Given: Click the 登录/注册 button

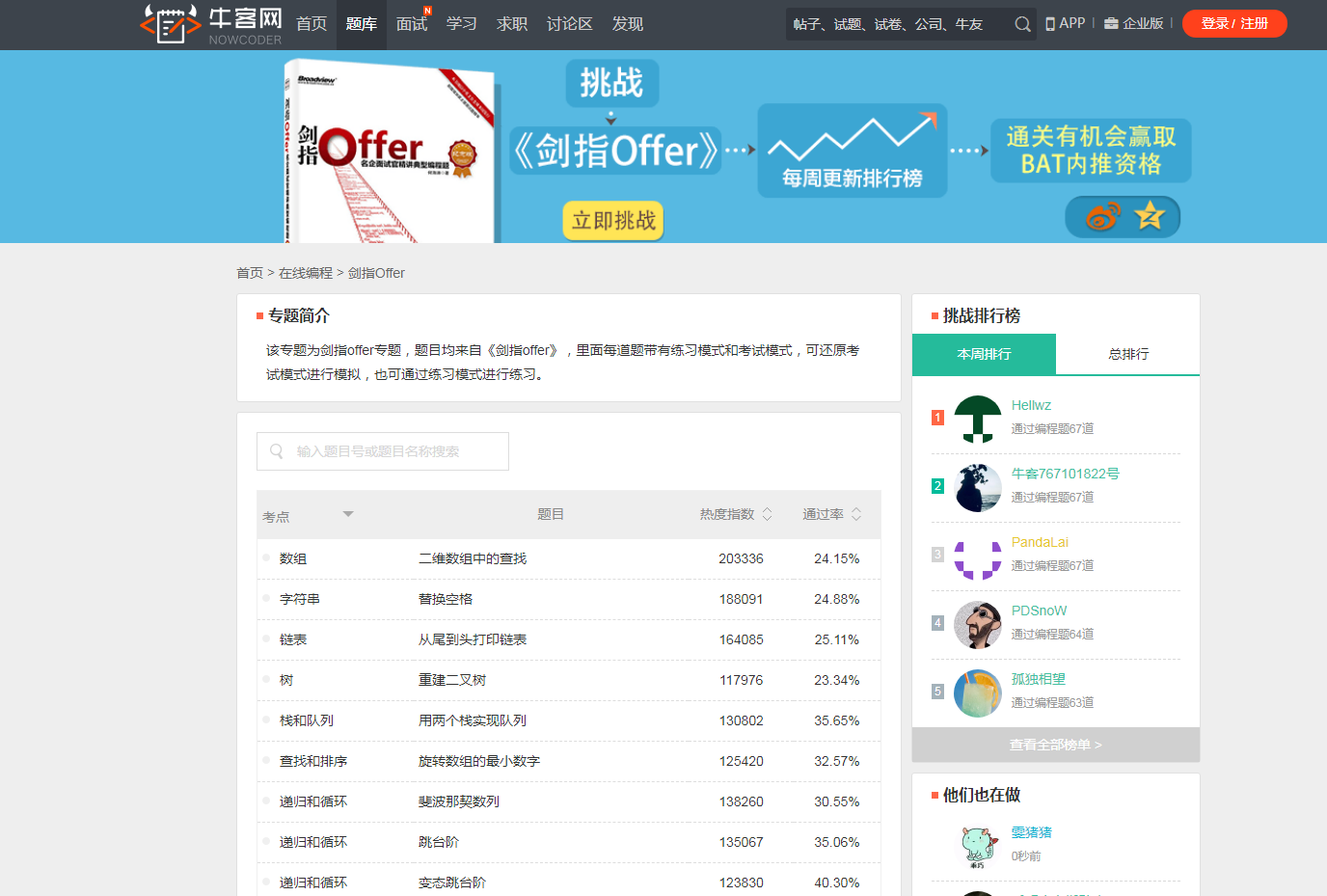Looking at the screenshot, I should [x=1234, y=23].
